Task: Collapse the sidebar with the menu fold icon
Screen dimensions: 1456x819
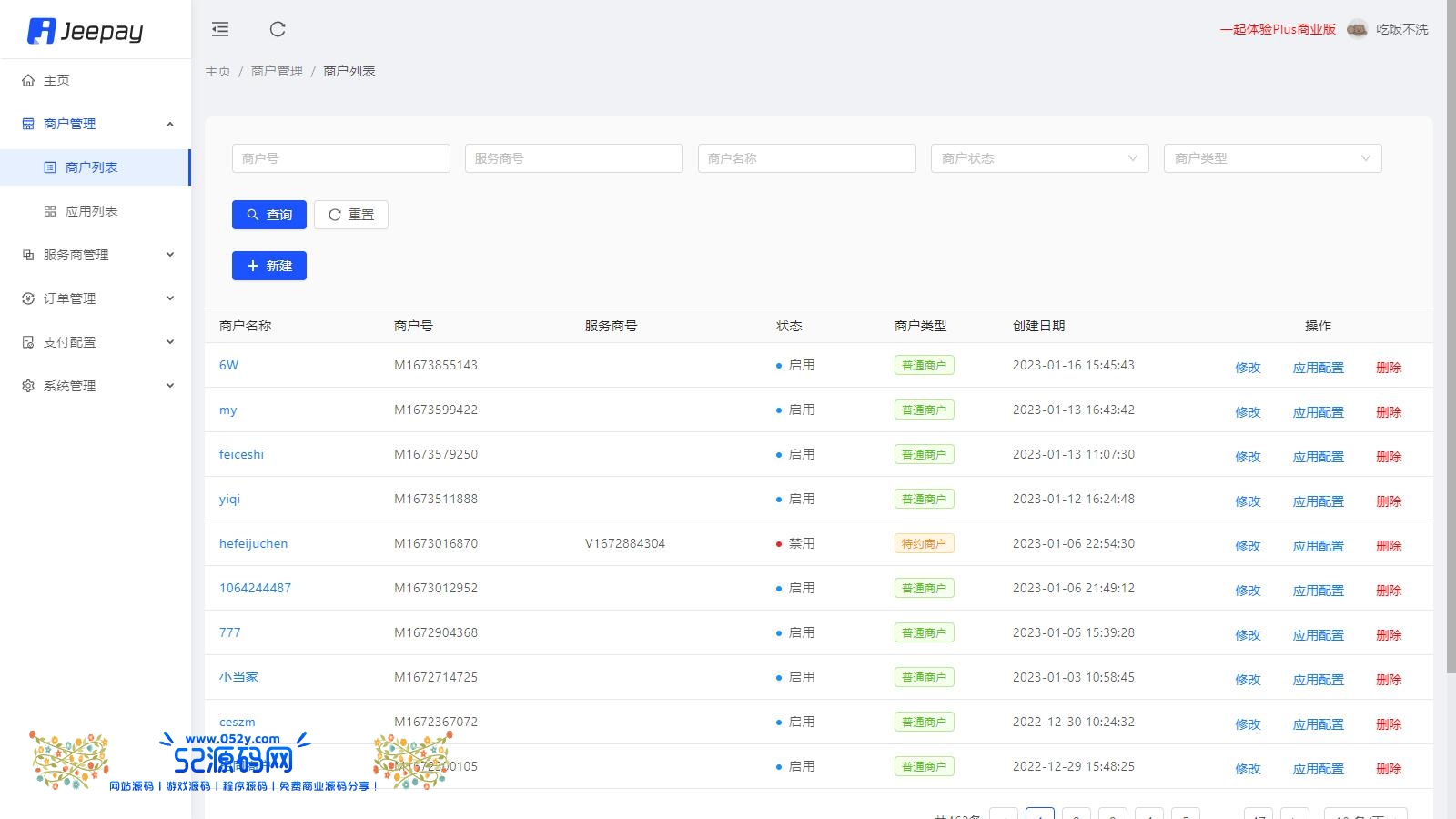Action: click(220, 29)
